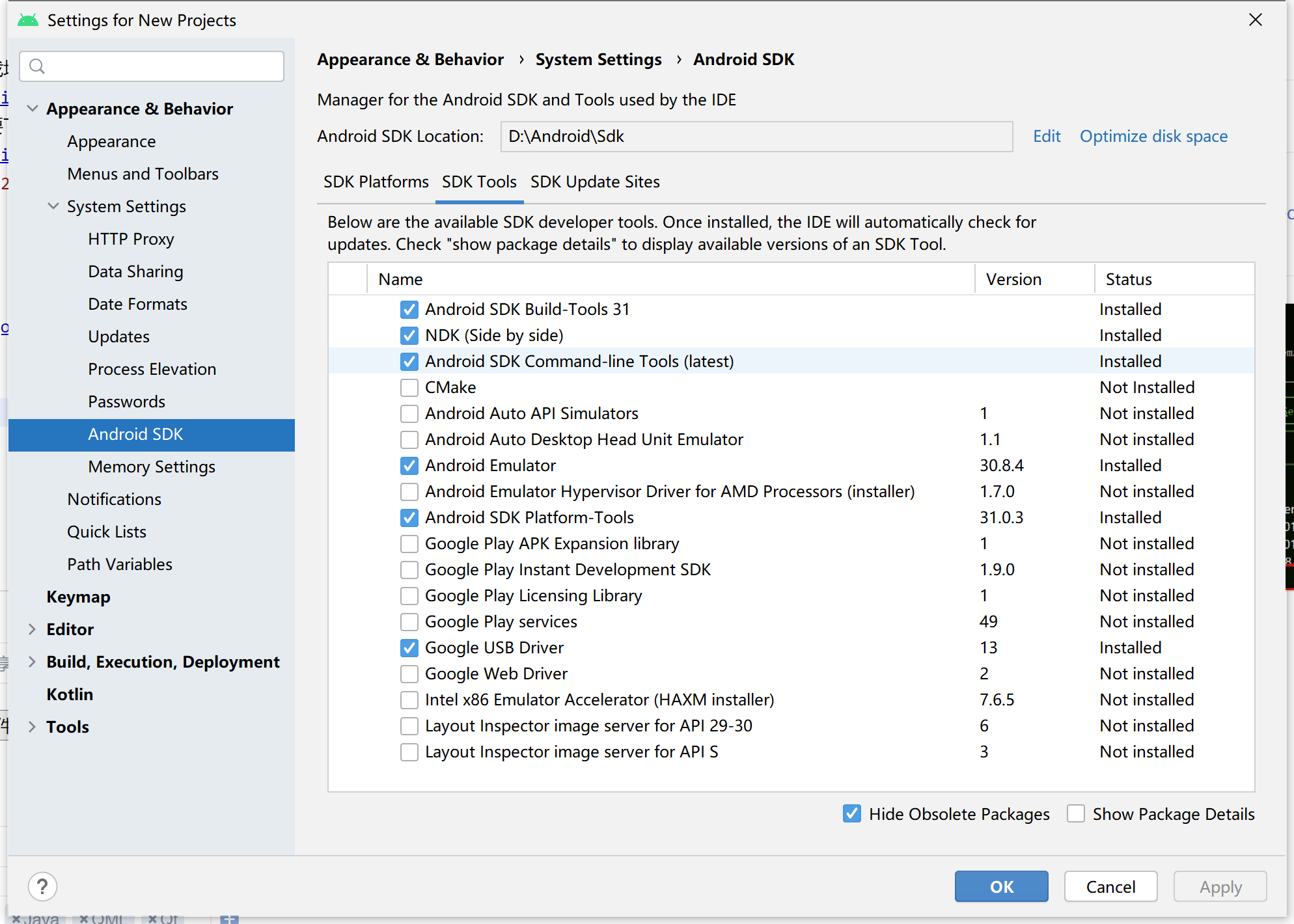The height and width of the screenshot is (924, 1294).
Task: Check Android Auto API Simulators
Action: click(x=409, y=413)
